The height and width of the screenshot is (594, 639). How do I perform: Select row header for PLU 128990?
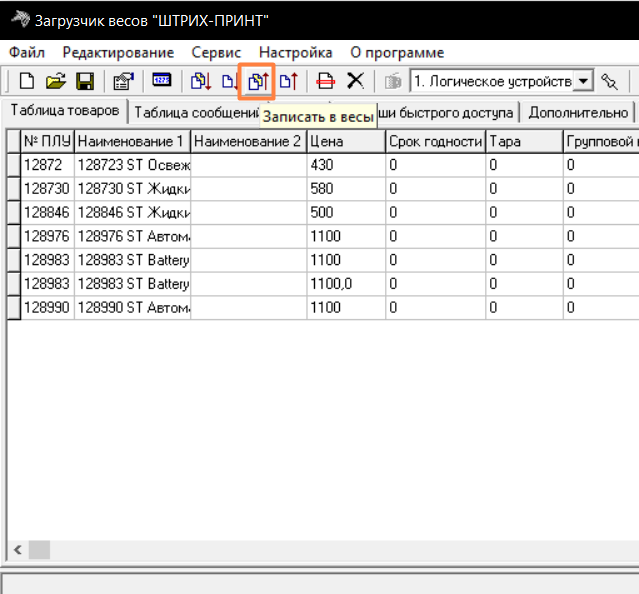coord(14,308)
